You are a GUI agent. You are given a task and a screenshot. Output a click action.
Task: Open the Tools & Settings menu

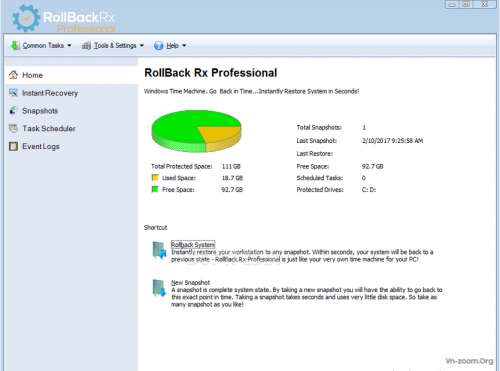tap(113, 45)
